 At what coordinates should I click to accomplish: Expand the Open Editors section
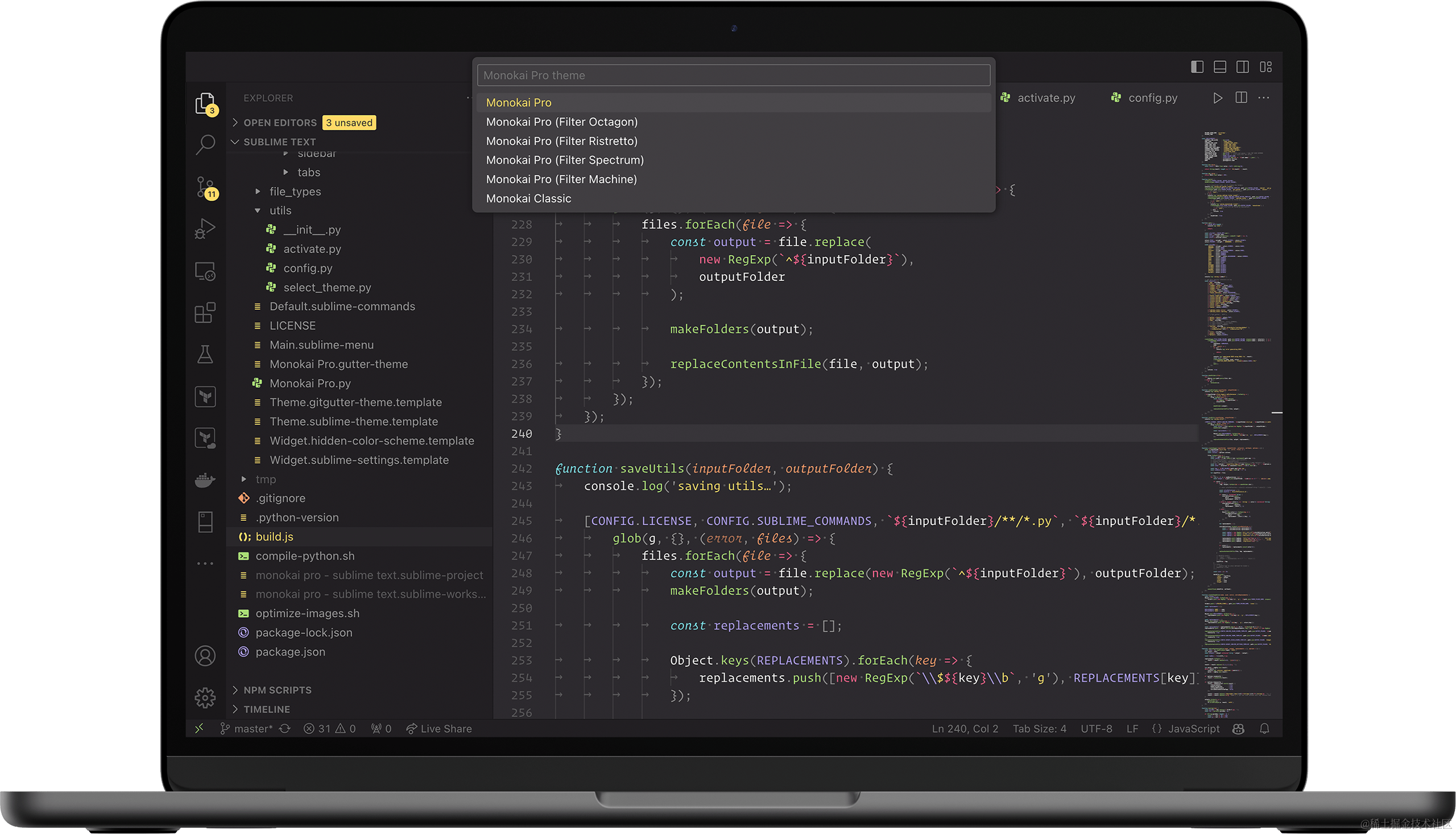(280, 123)
